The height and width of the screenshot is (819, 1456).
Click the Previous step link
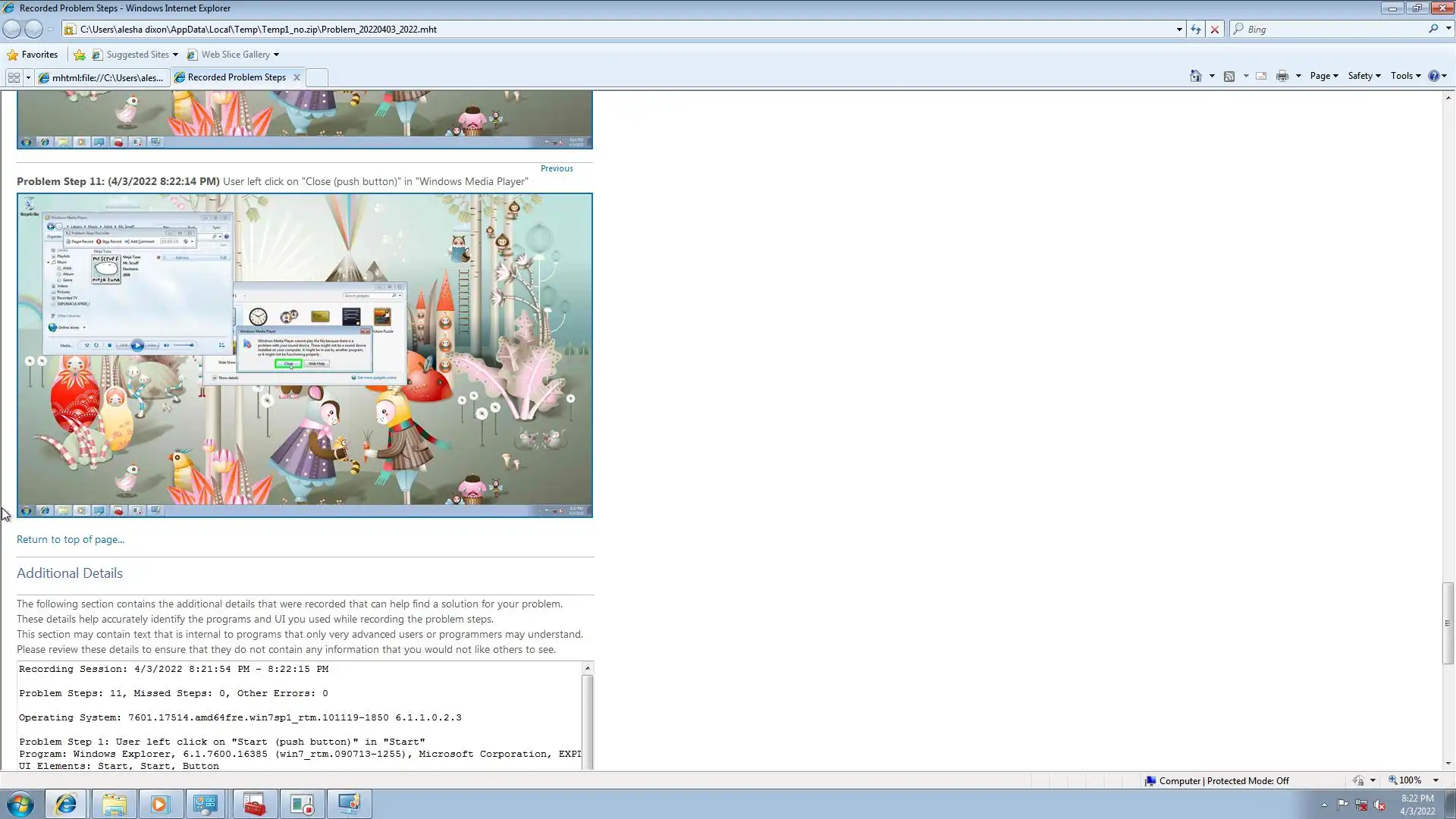(557, 168)
